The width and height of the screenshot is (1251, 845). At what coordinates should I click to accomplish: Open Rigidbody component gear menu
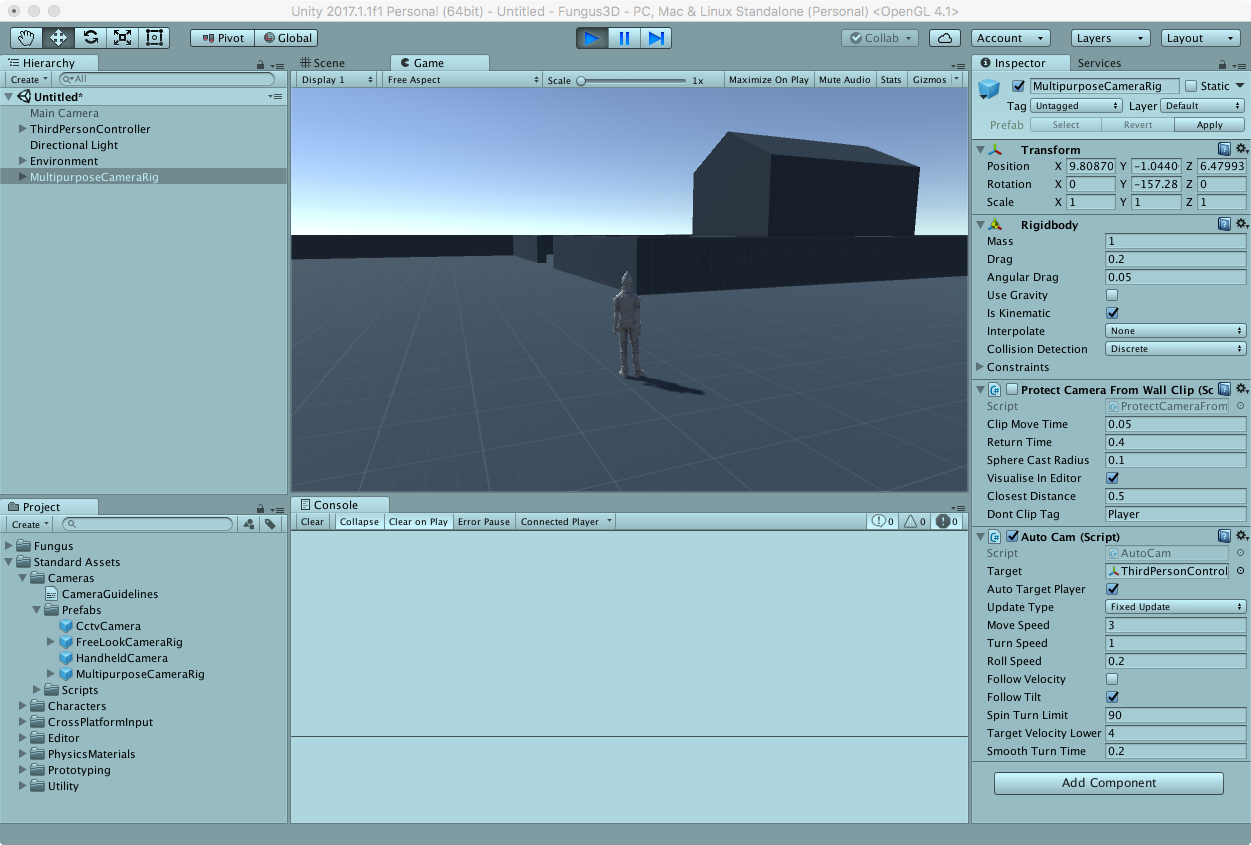pos(1241,224)
